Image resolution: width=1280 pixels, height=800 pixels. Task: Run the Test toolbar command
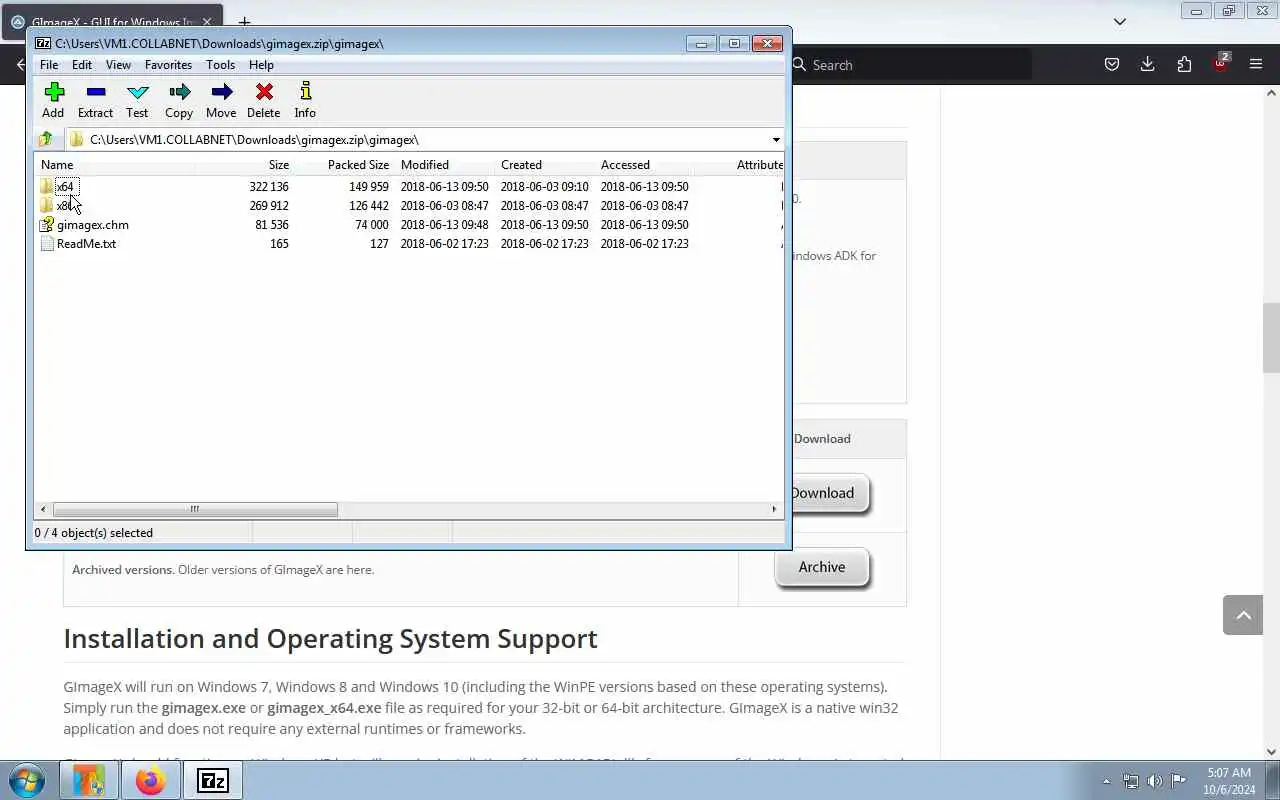[137, 99]
